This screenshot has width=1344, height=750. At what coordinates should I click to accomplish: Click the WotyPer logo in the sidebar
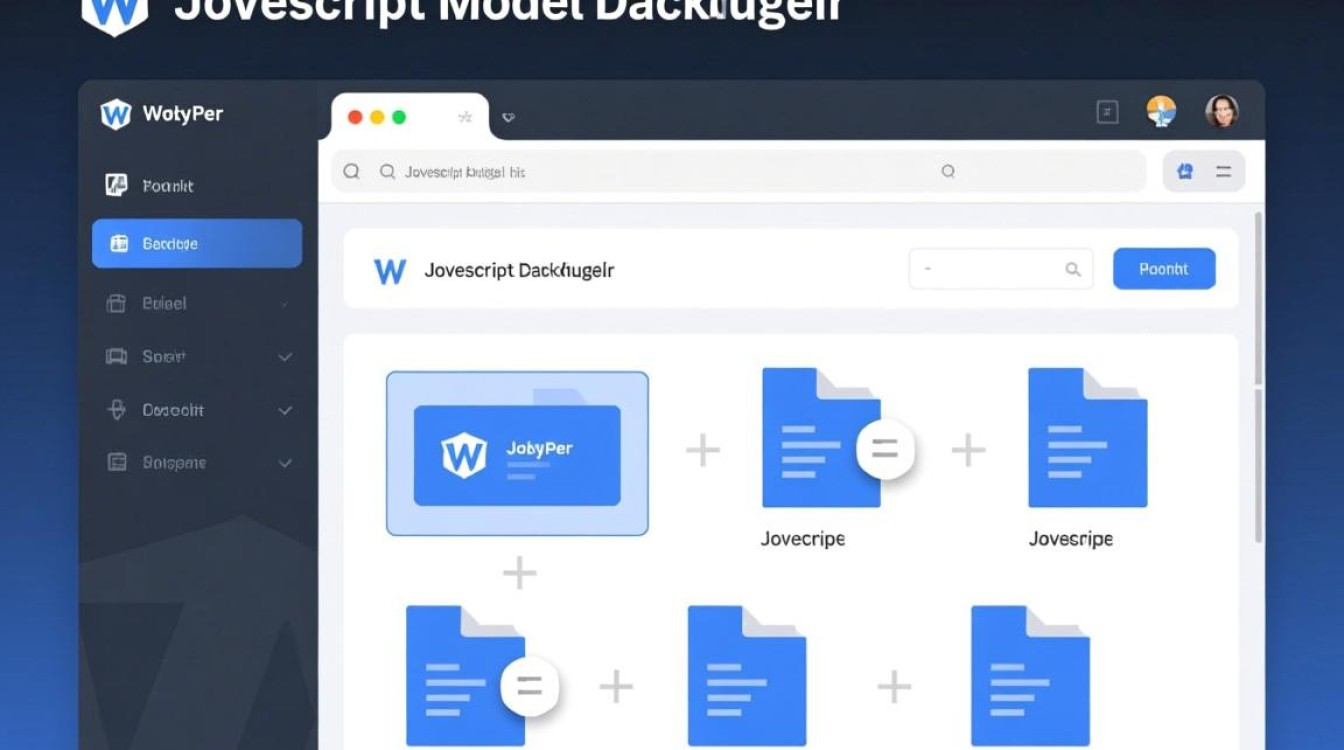pos(115,114)
